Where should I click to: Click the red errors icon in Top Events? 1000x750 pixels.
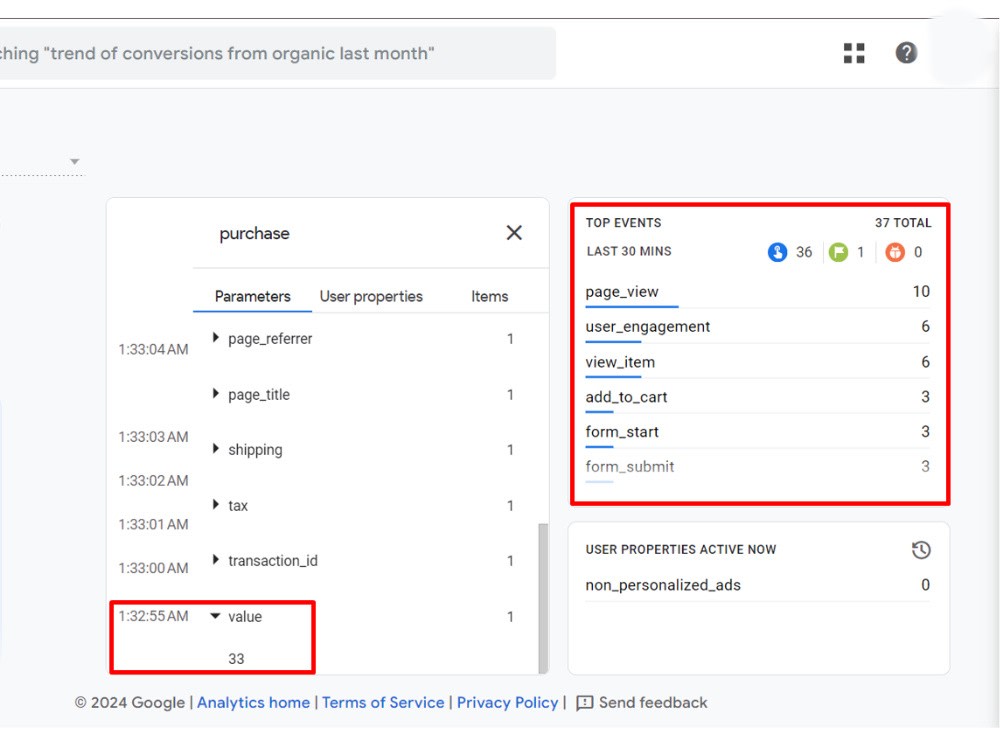(895, 252)
